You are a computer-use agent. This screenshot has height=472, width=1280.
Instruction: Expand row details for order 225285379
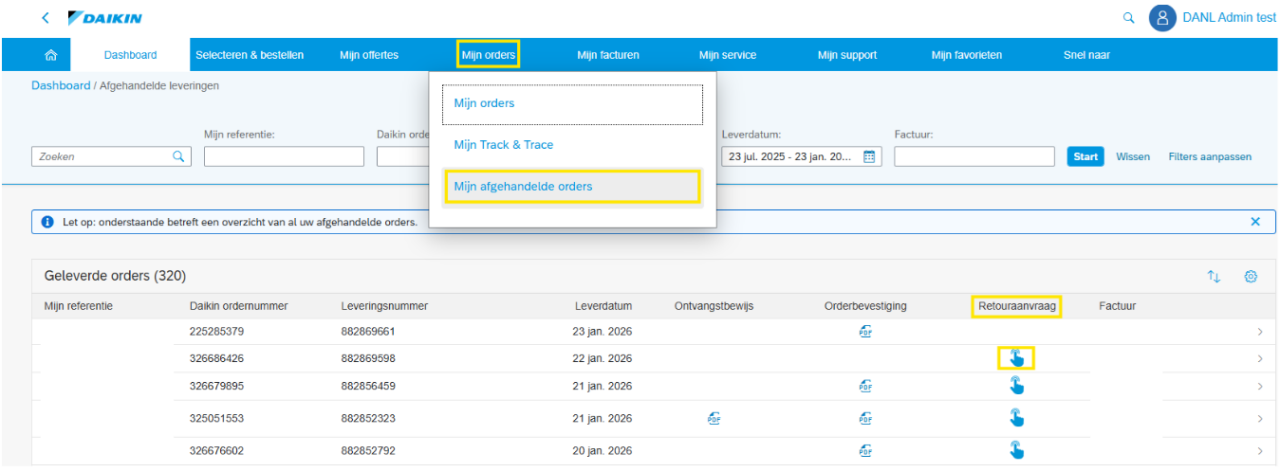pos(1259,332)
